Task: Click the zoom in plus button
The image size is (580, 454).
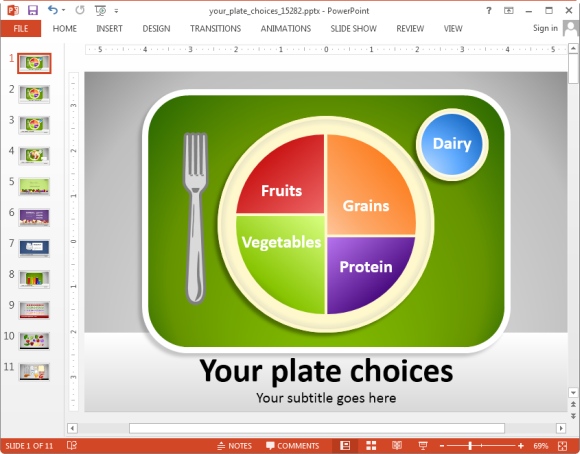Action: 521,446
